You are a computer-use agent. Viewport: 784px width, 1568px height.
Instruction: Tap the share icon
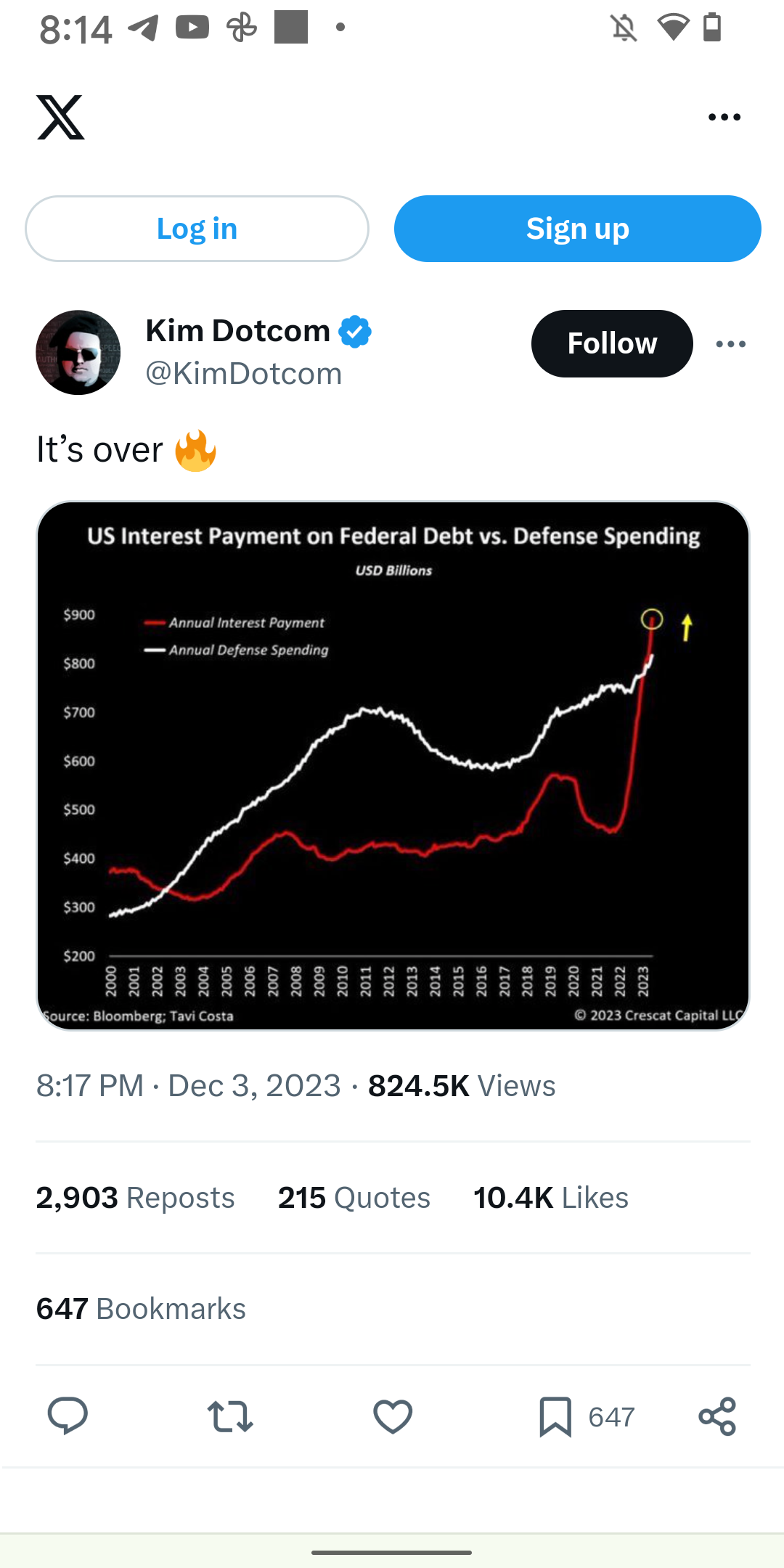tap(717, 1416)
